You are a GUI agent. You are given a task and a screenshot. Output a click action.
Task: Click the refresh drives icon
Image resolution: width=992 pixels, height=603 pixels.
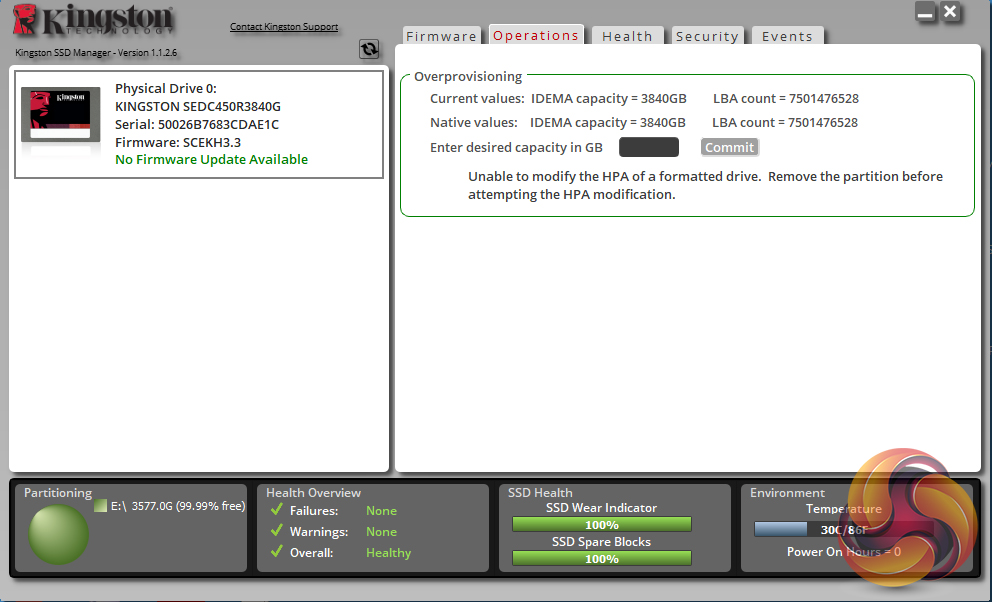(369, 49)
